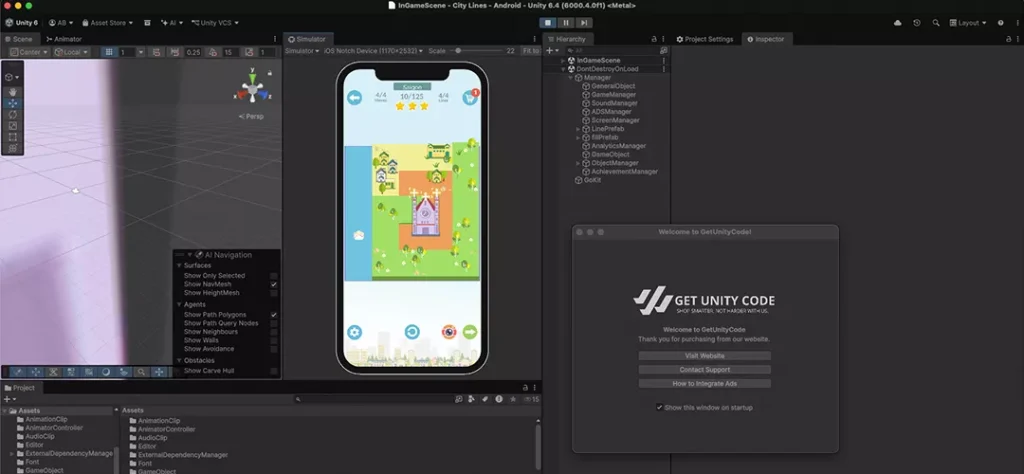Screen dimensions: 1024x474
Task: Click the Contact Support button
Action: [x=705, y=370]
